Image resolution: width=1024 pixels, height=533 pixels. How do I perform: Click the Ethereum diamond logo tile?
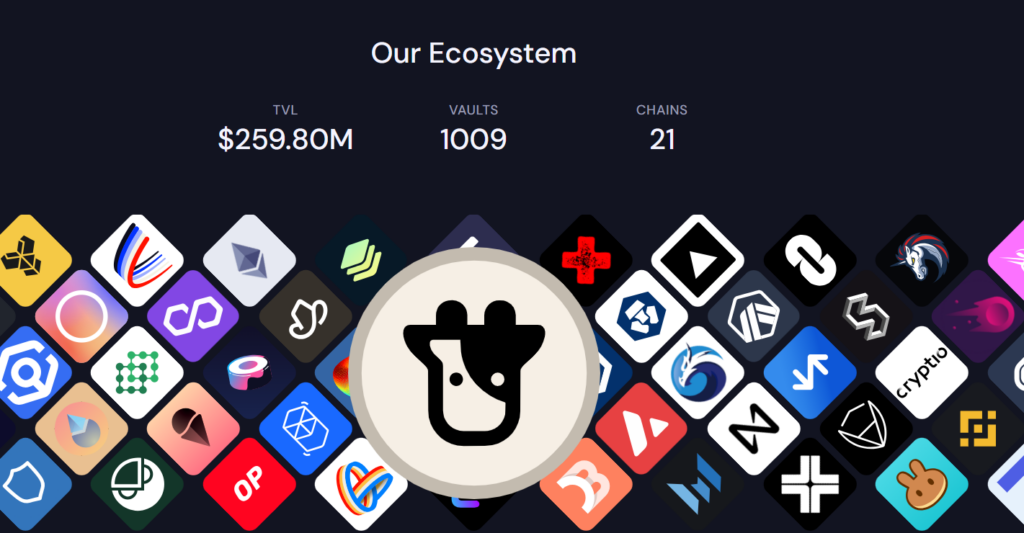(x=249, y=261)
